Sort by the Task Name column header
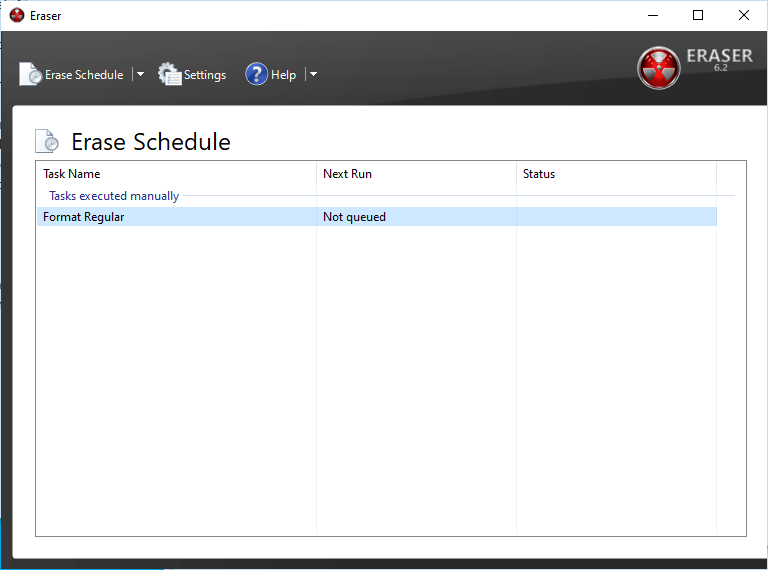Screen dimensions: 768x570 (x=72, y=174)
